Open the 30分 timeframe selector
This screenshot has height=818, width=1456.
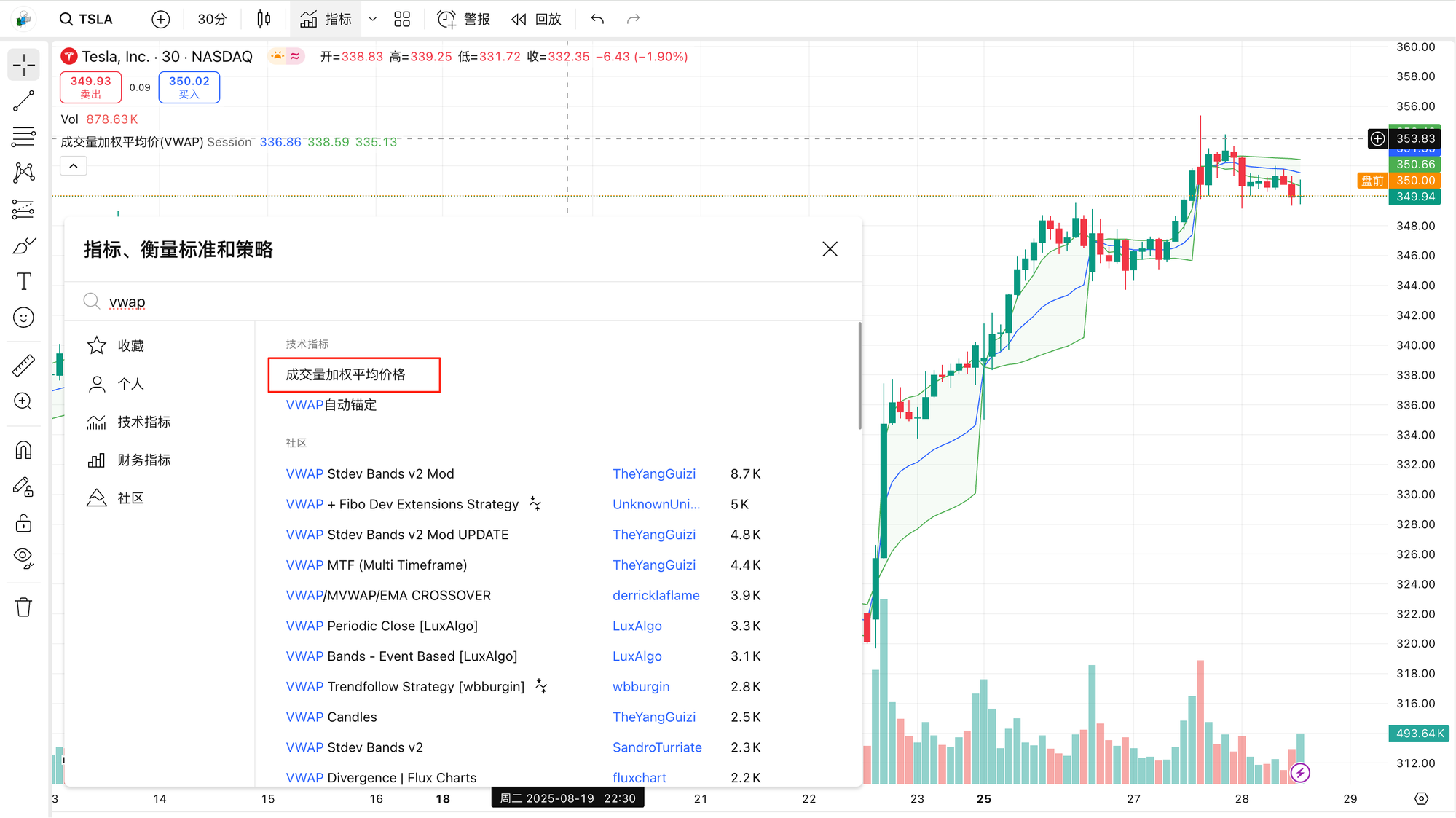point(212,19)
